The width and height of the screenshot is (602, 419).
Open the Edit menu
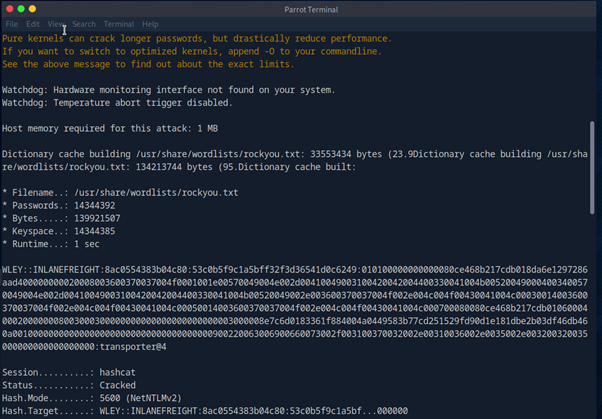[x=33, y=24]
